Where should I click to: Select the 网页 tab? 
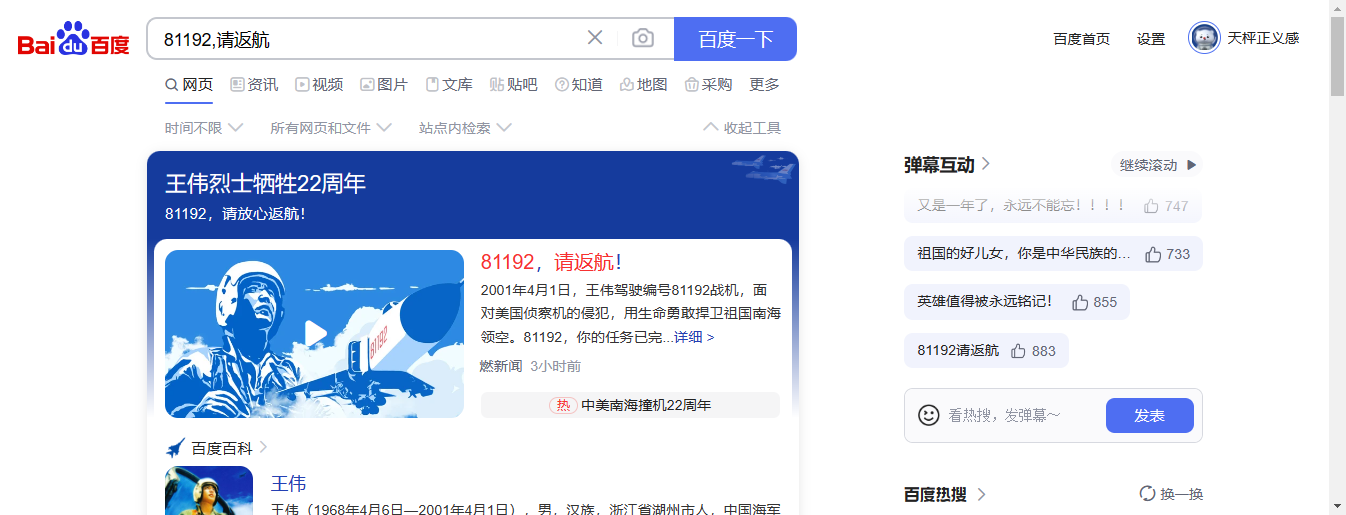(x=189, y=85)
